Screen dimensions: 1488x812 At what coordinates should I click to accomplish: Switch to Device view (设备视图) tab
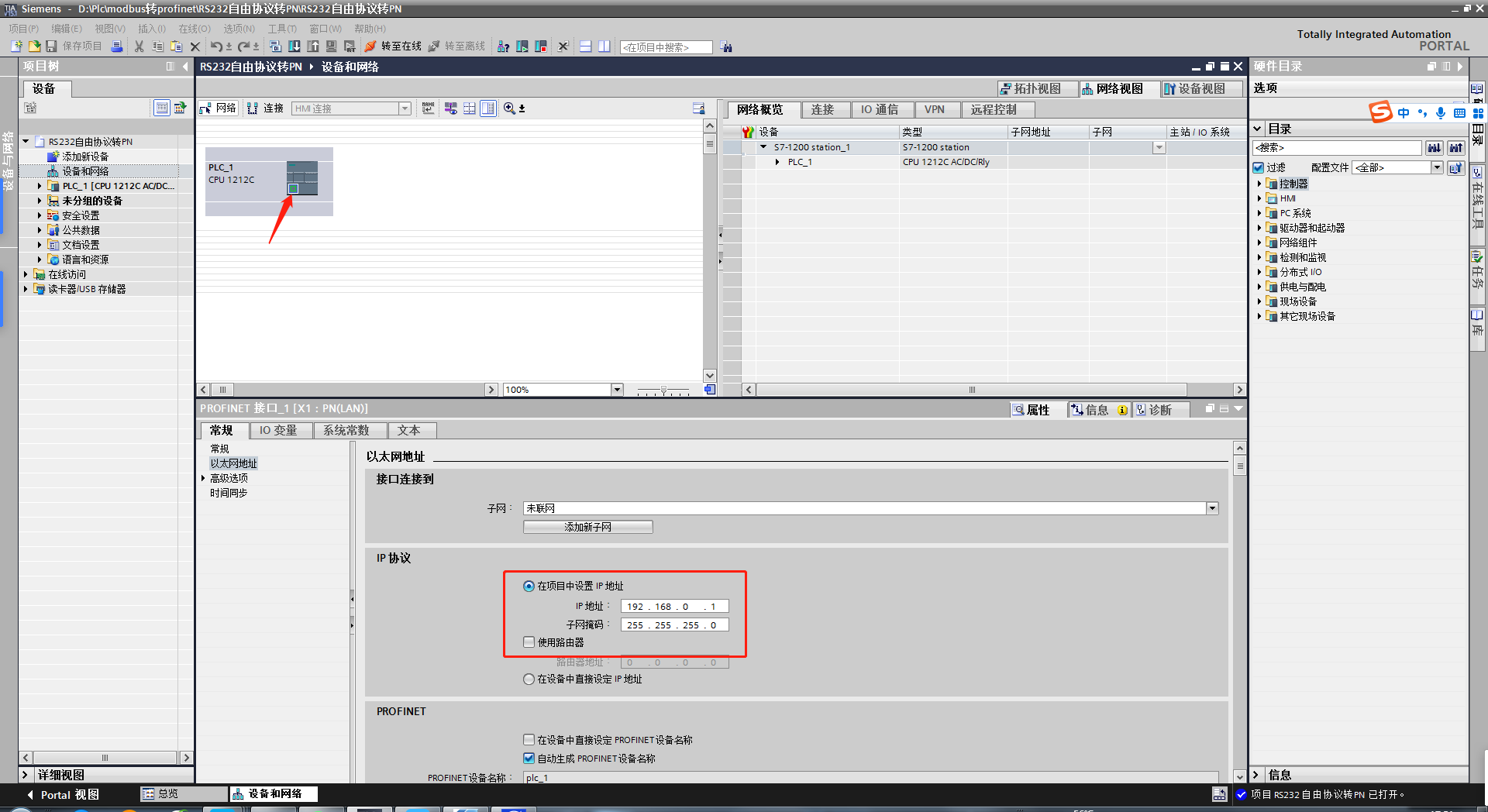(1201, 89)
